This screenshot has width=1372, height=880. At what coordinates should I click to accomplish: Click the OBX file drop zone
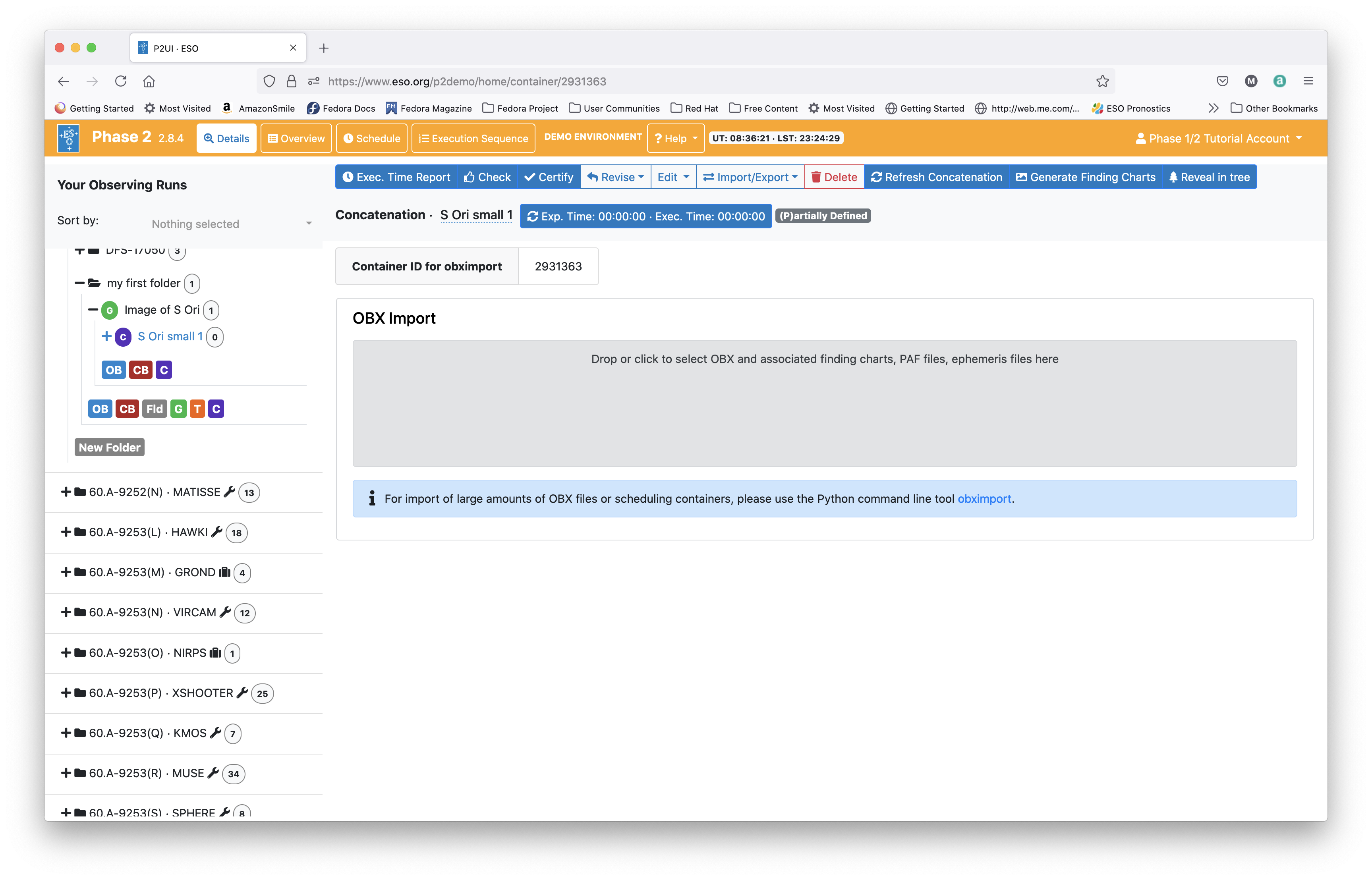point(824,403)
